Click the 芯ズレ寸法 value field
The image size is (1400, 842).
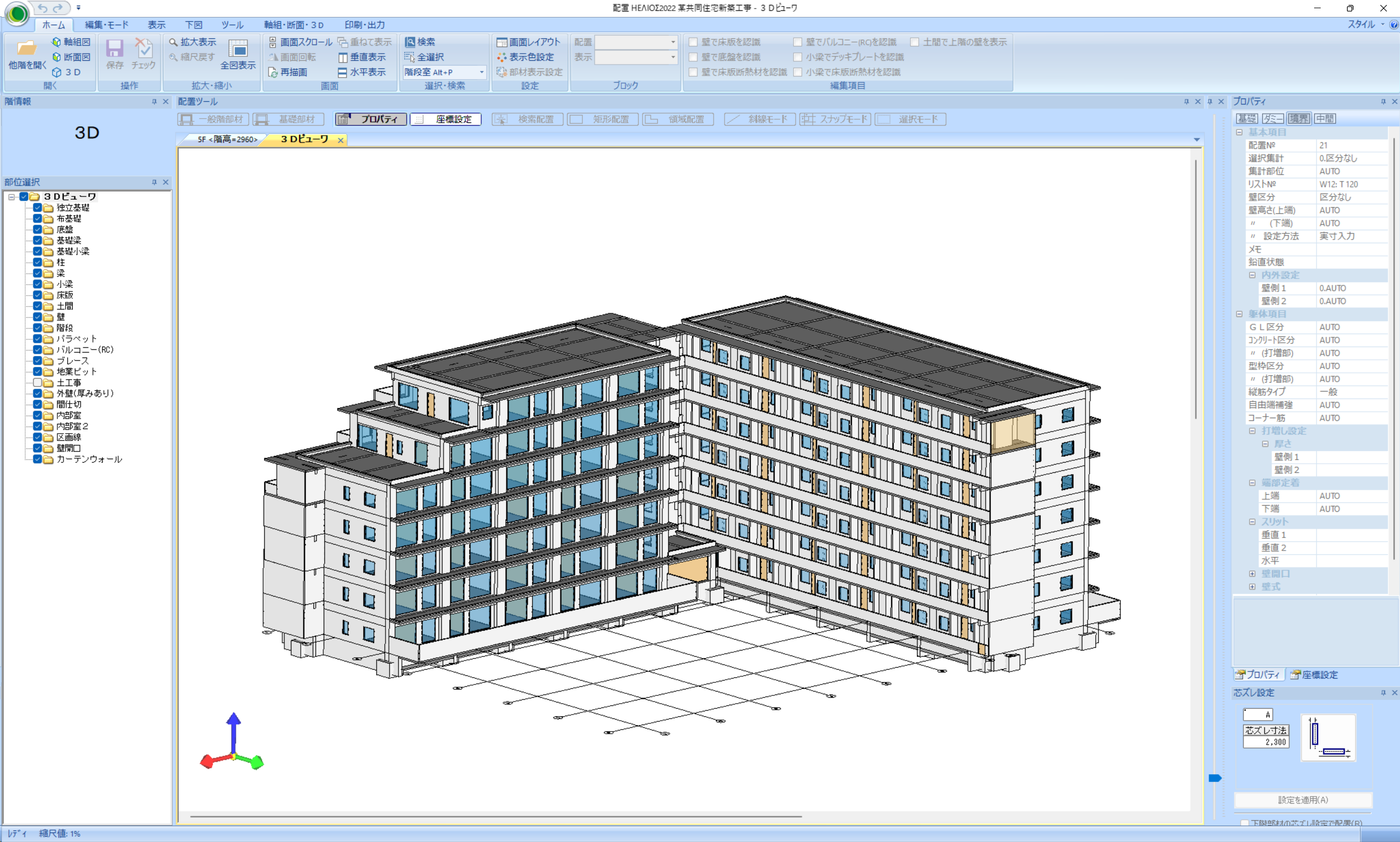click(1265, 742)
